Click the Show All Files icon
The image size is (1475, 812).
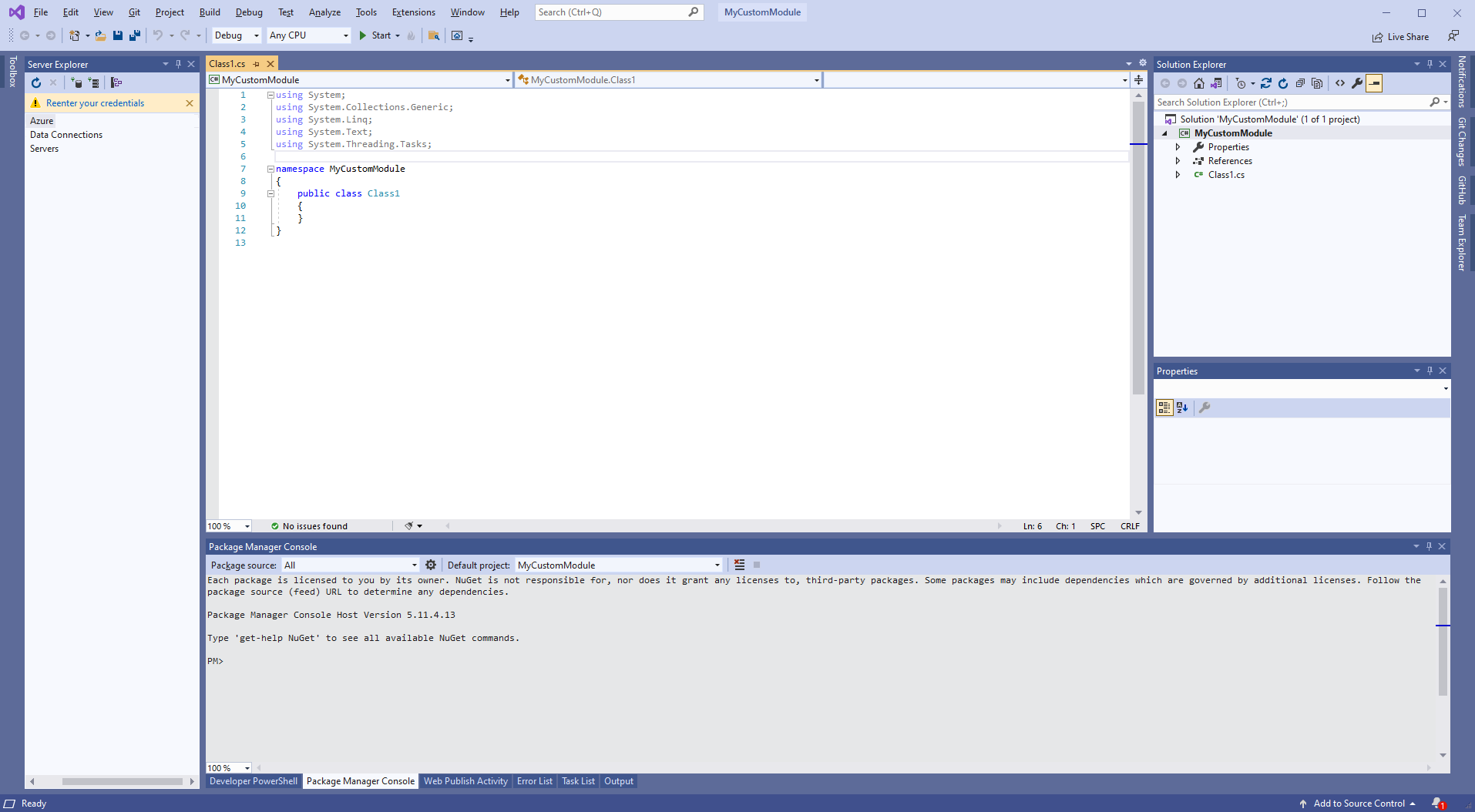tap(1317, 83)
